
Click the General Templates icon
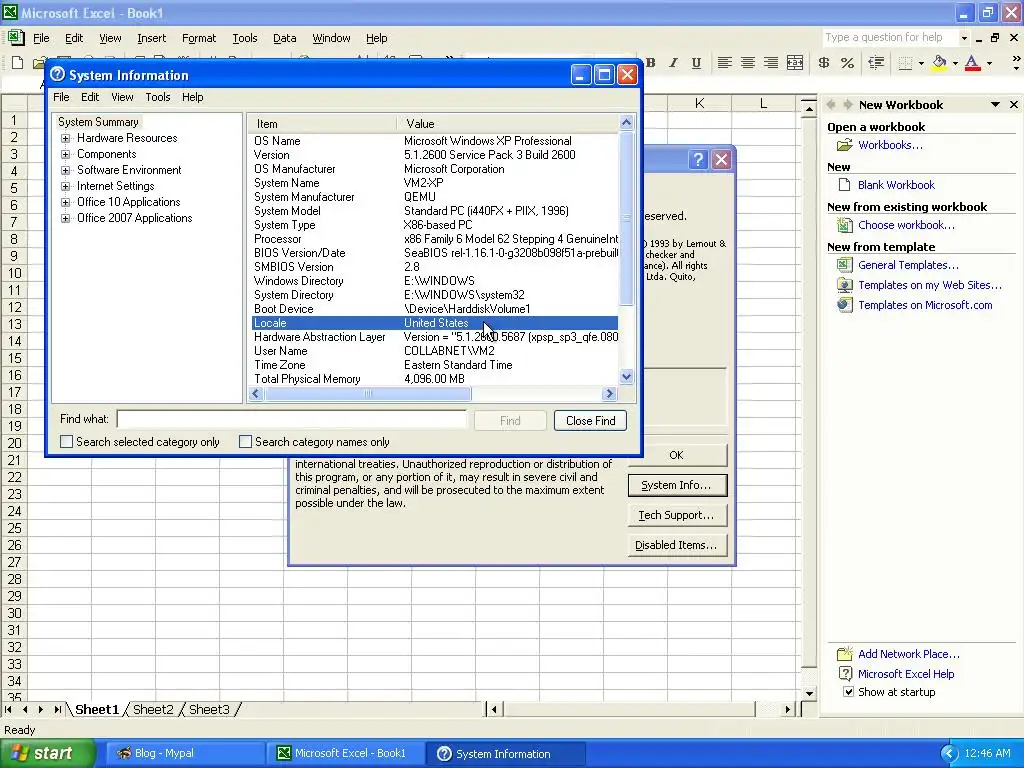pos(844,265)
